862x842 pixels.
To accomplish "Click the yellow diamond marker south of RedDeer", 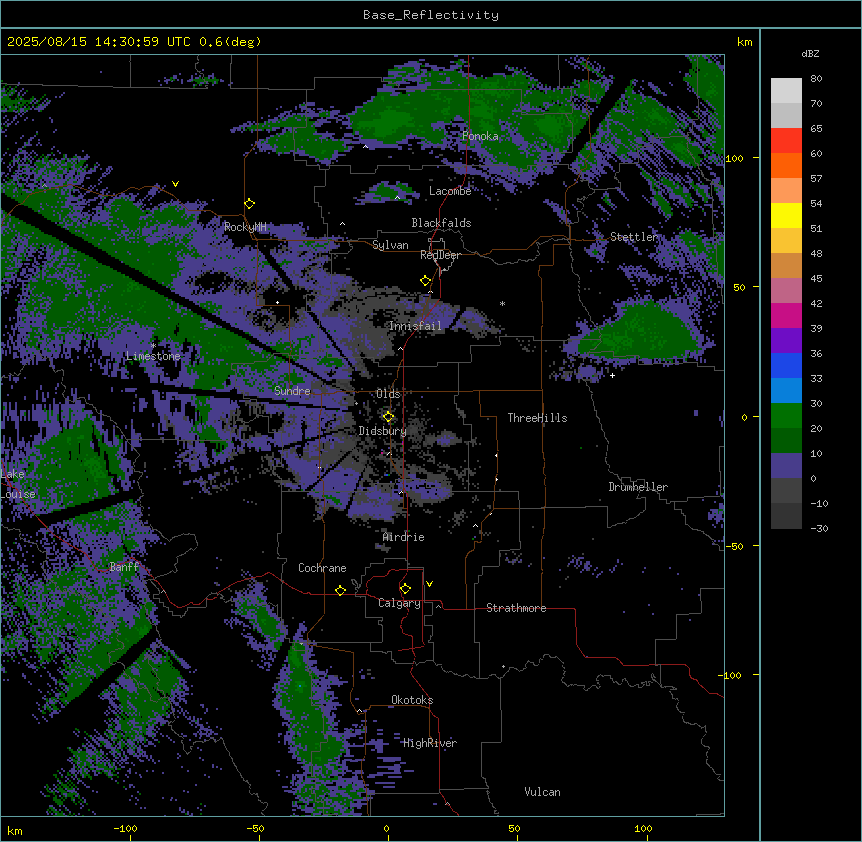I will point(426,281).
